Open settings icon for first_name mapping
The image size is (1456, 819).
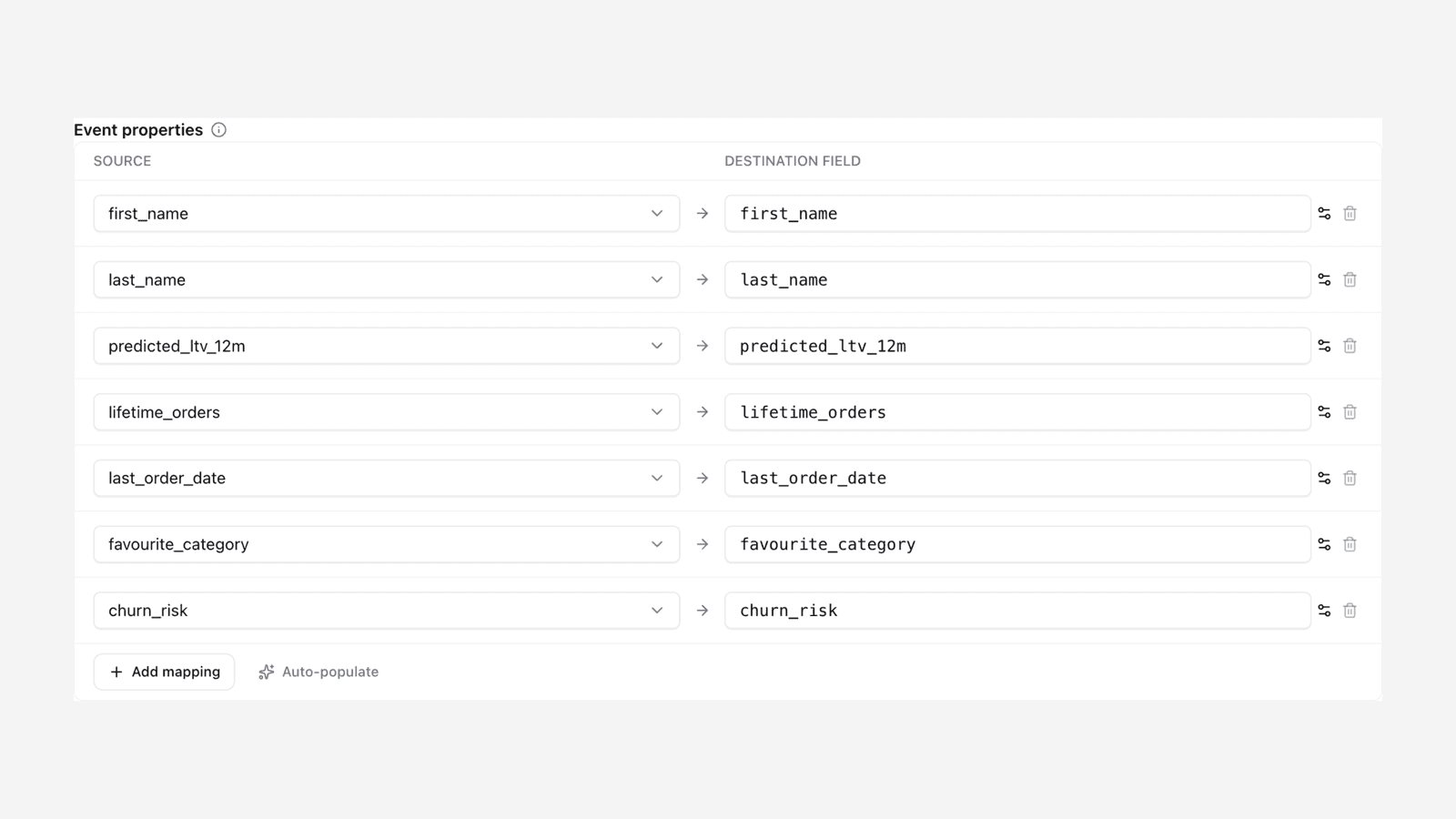(x=1324, y=214)
